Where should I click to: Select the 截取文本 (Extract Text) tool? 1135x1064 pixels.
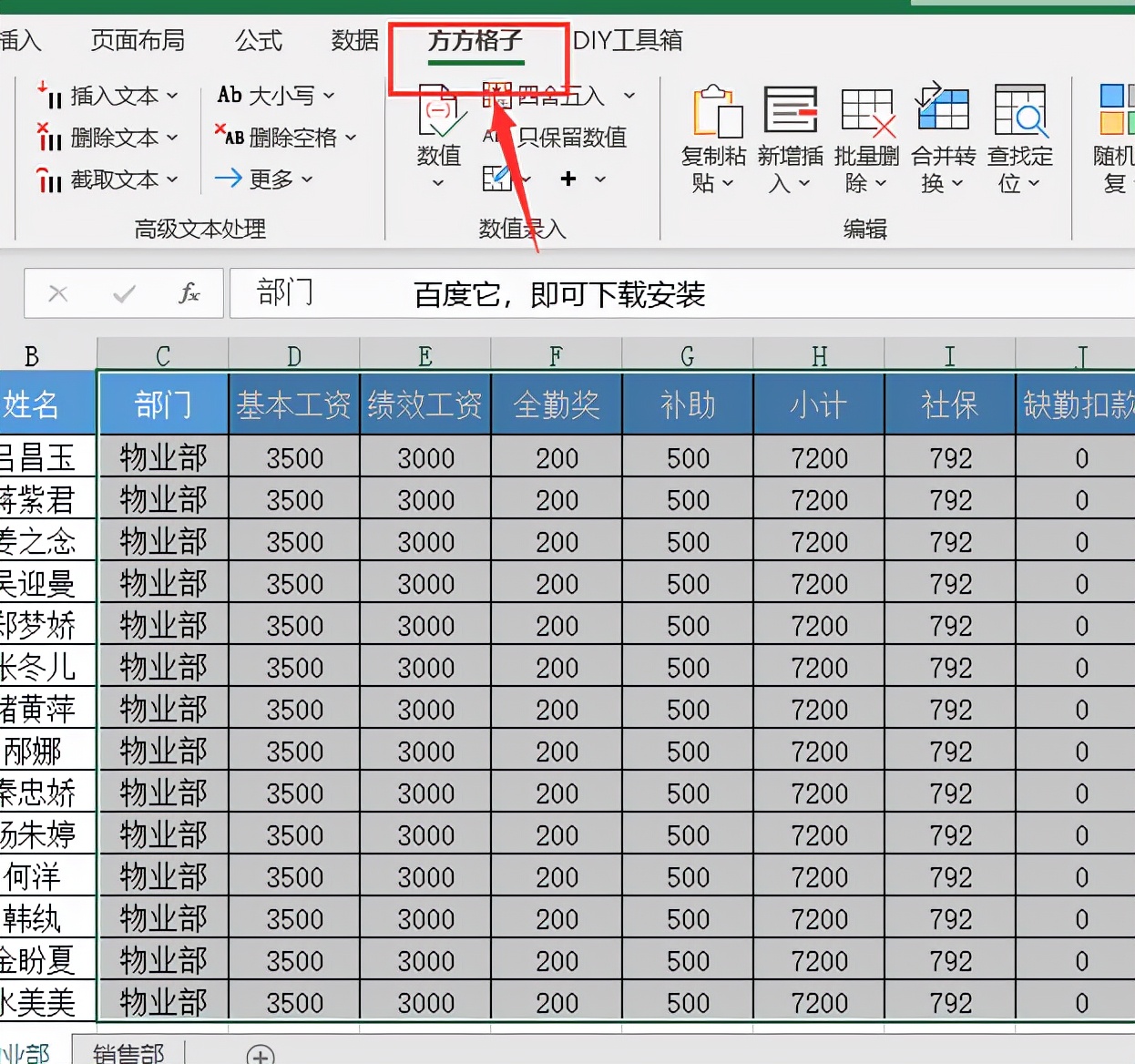click(107, 179)
